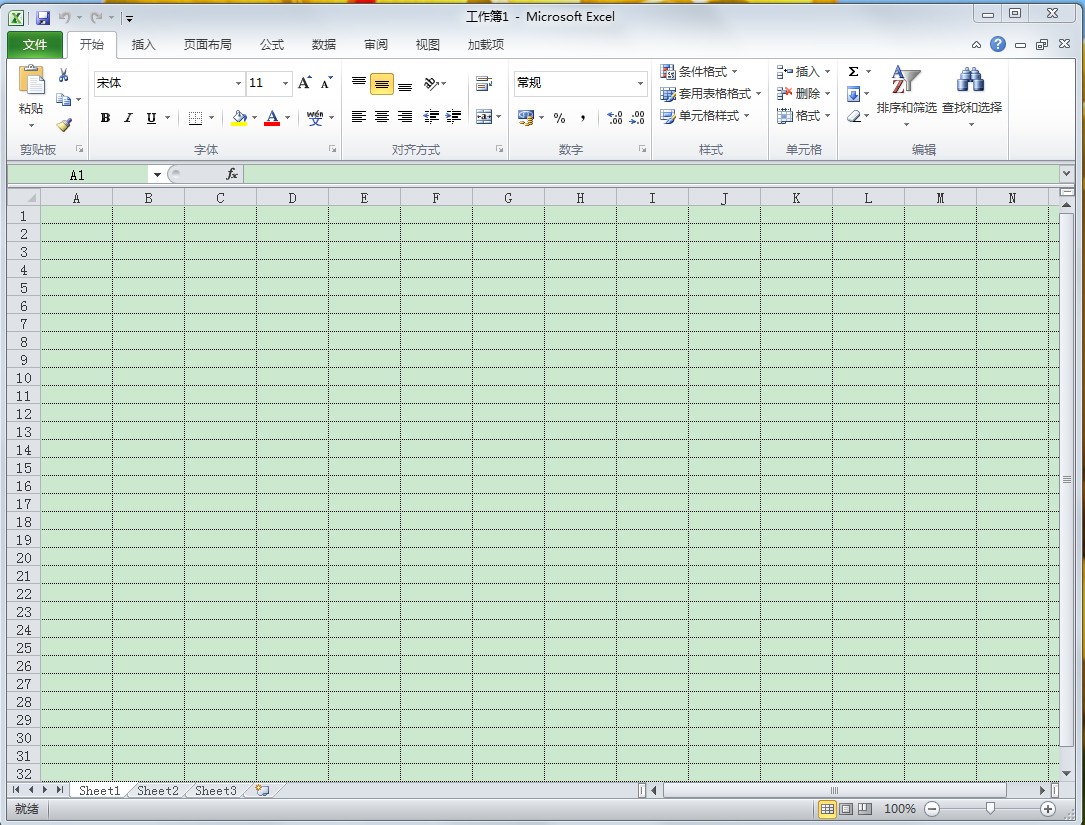Click the Fill down arrow icon

click(854, 94)
